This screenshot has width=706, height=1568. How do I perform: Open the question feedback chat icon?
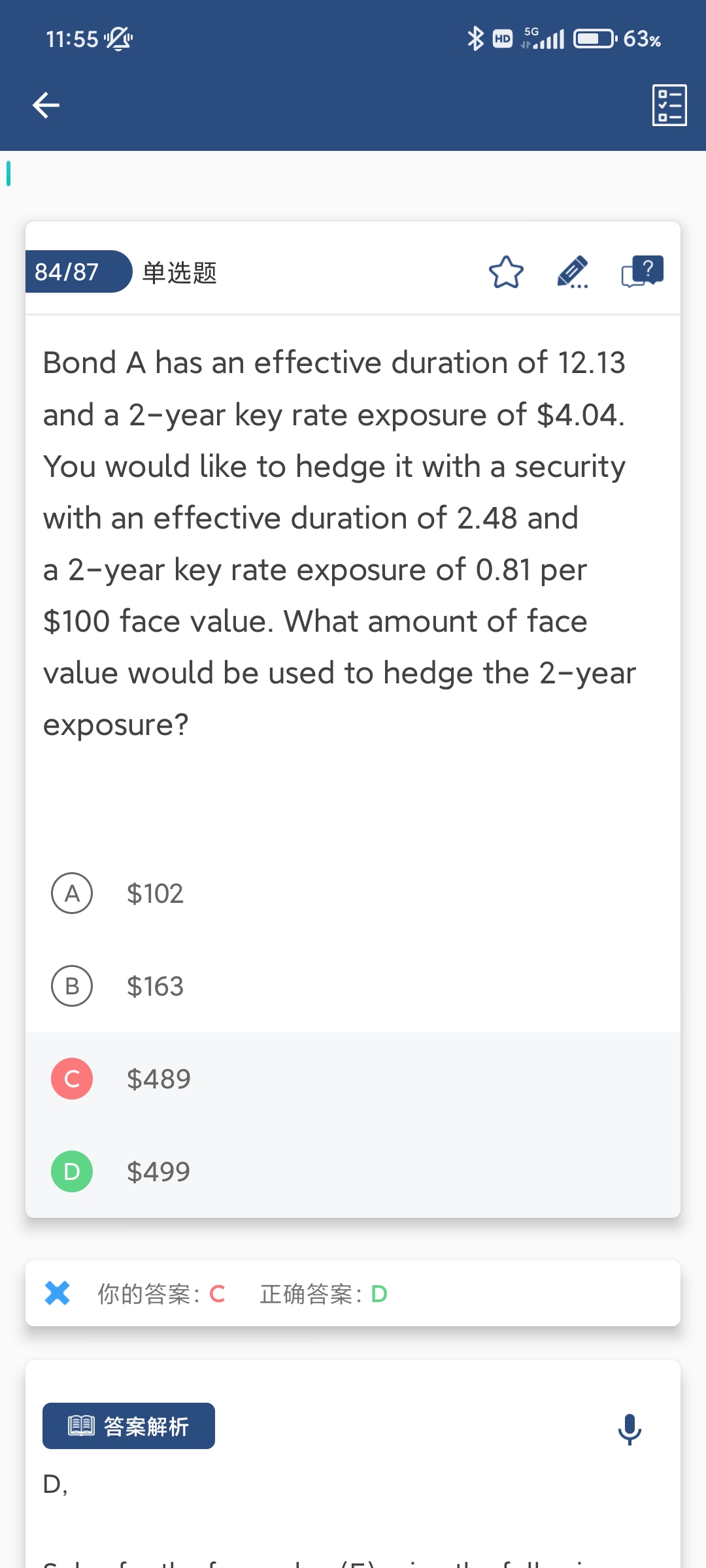click(x=642, y=272)
